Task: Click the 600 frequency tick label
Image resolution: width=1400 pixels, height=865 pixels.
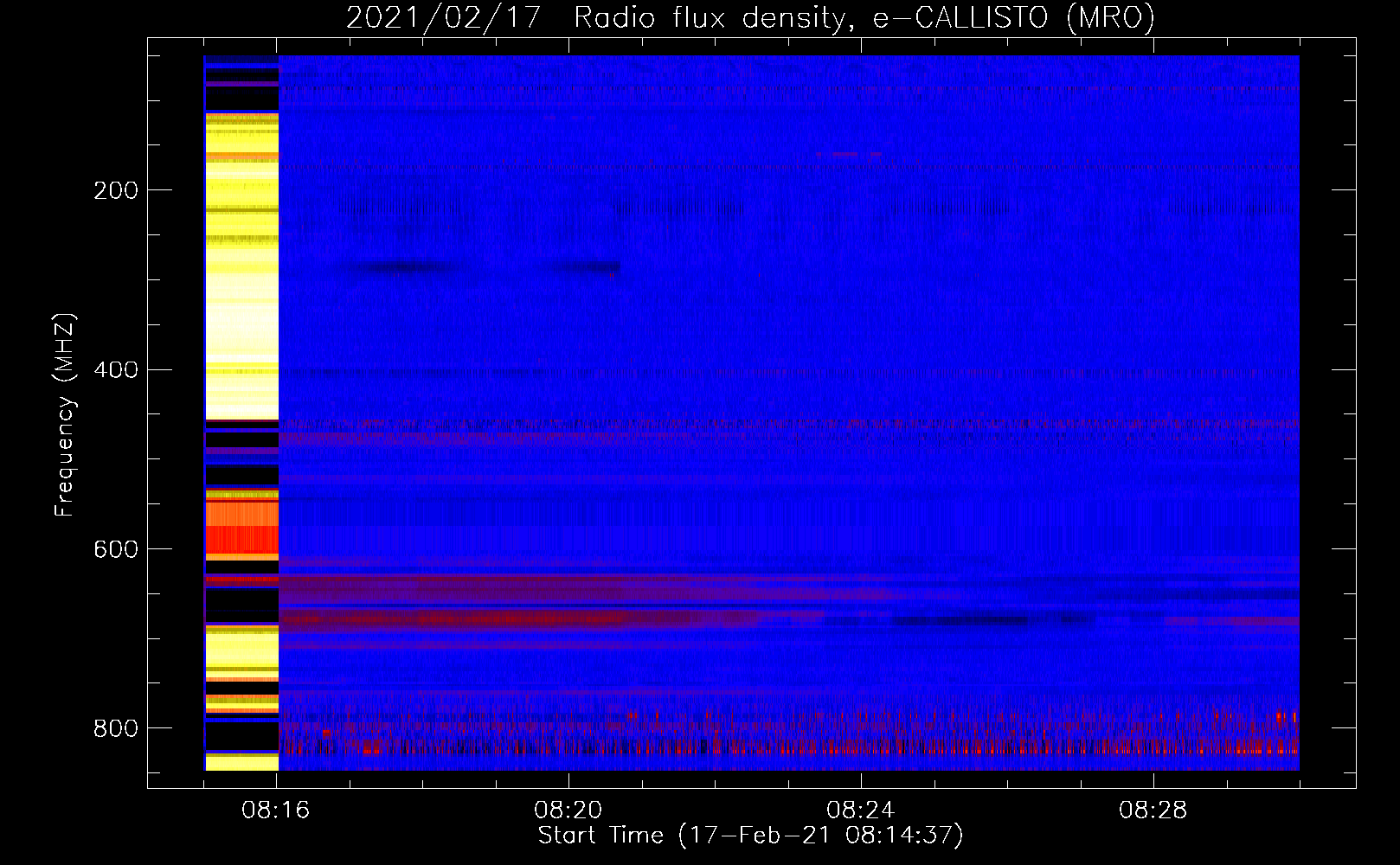Action: pyautogui.click(x=115, y=549)
